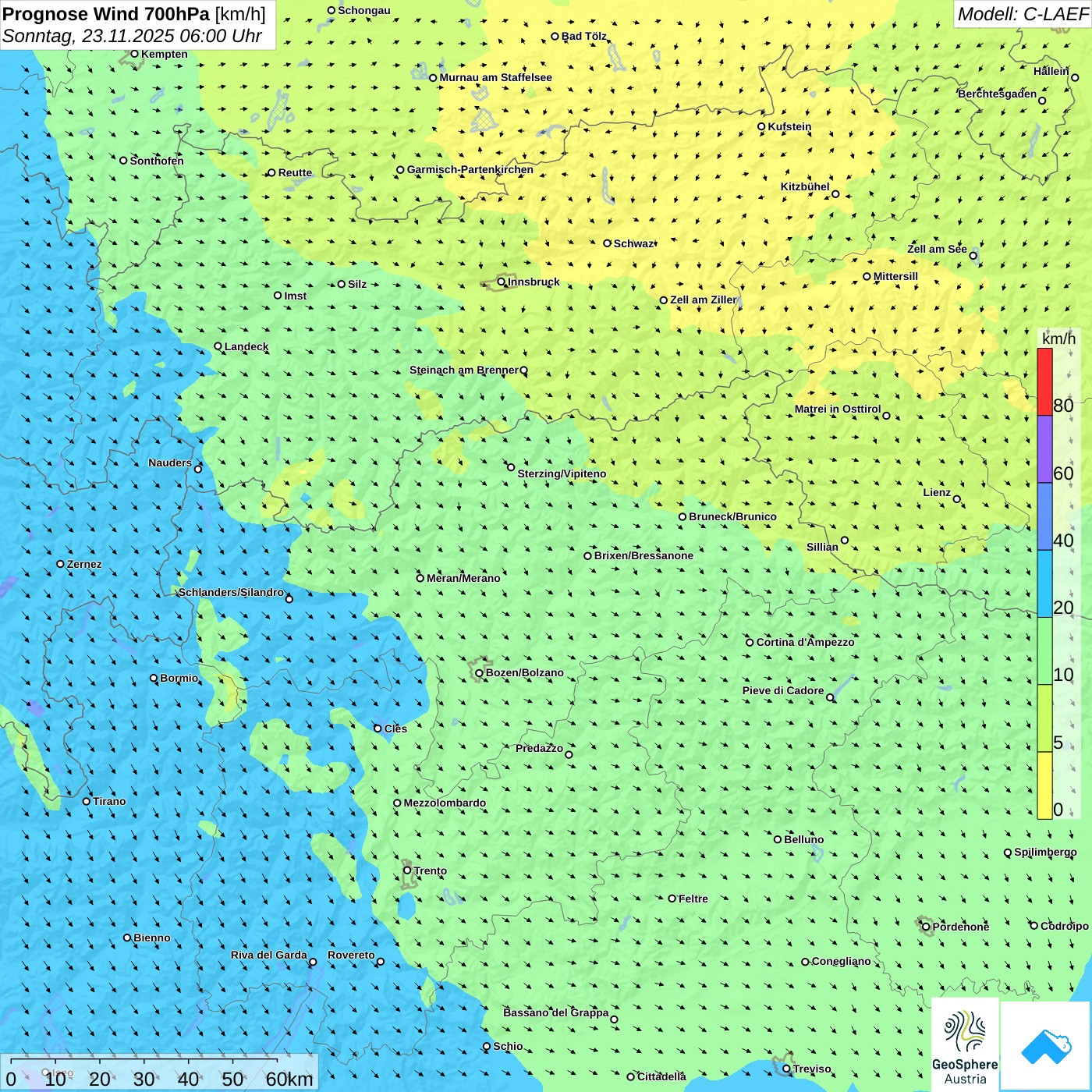Screen dimensions: 1092x1092
Task: Click the yellow legend color 0-5
Action: point(1044,785)
